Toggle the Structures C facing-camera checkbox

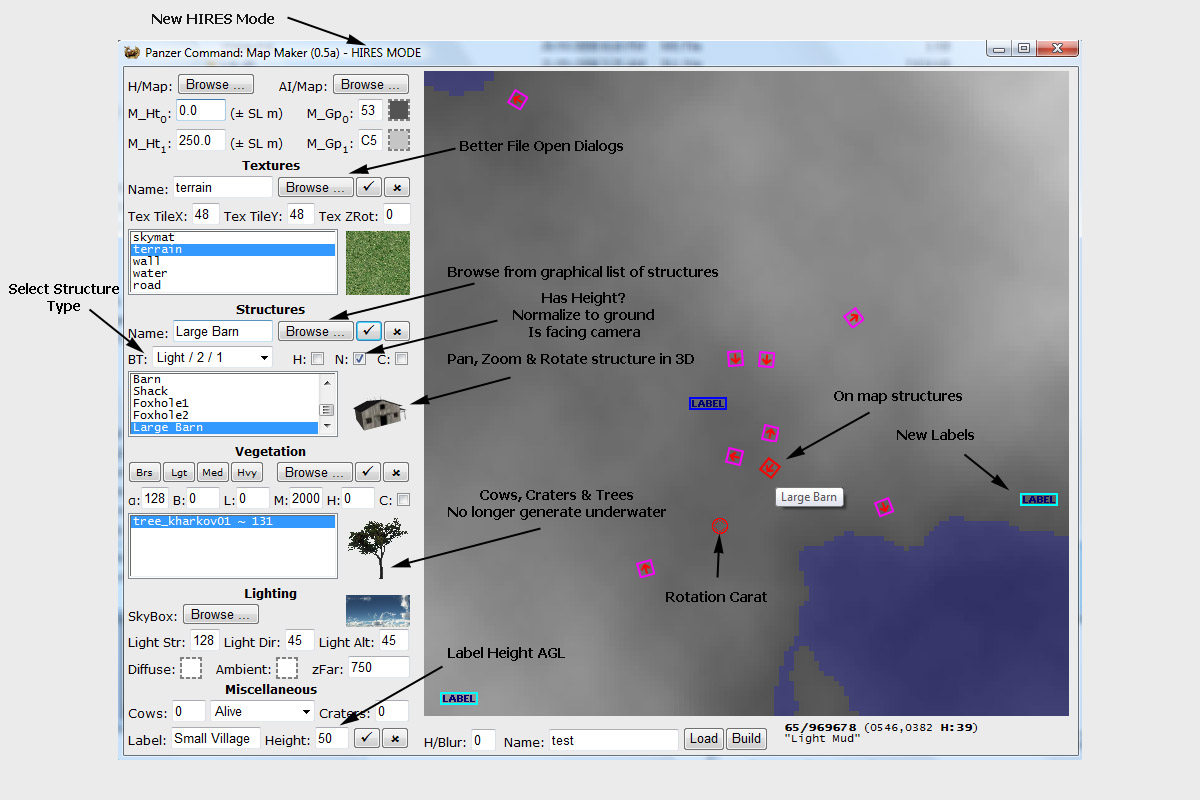pyautogui.click(x=401, y=358)
